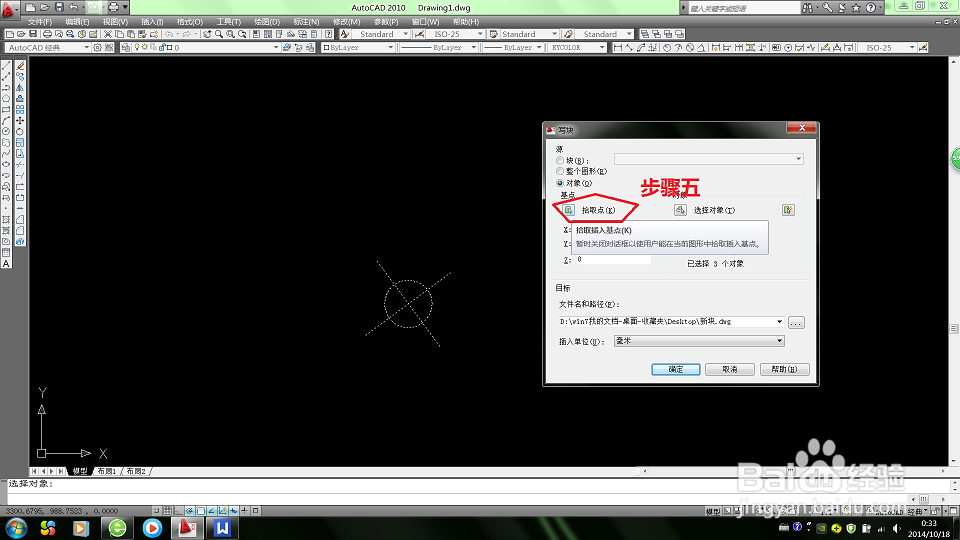Select the Block (块) radio button
The width and height of the screenshot is (960, 540).
560,160
